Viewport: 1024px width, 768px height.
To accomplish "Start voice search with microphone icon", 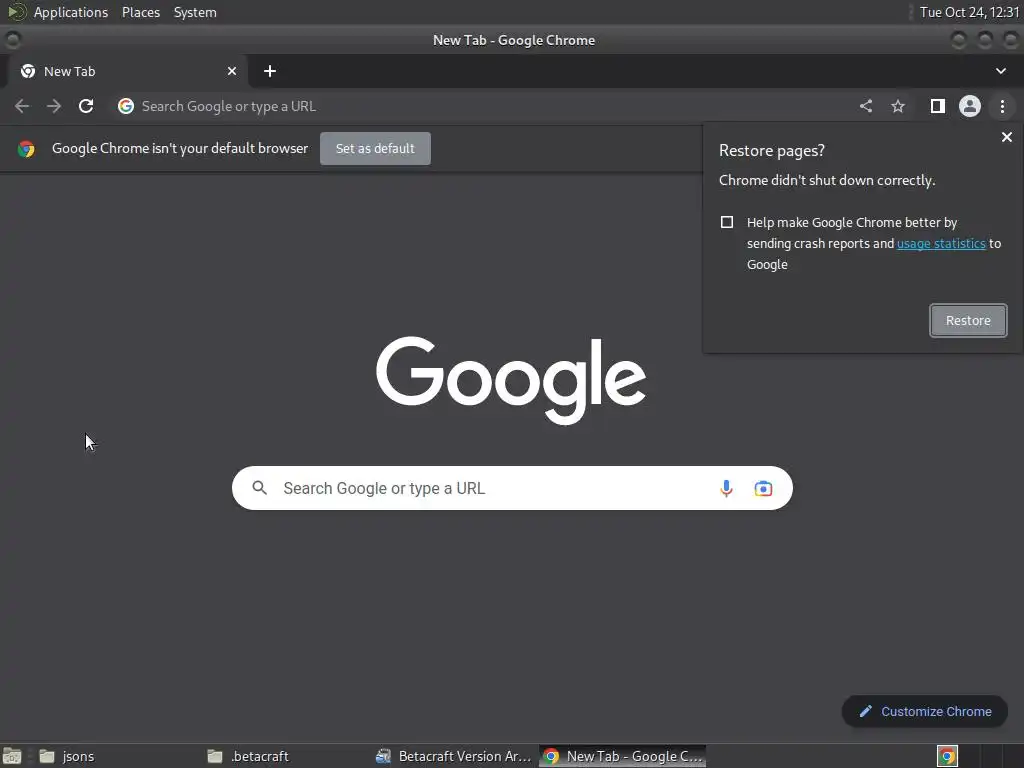I will click(726, 488).
